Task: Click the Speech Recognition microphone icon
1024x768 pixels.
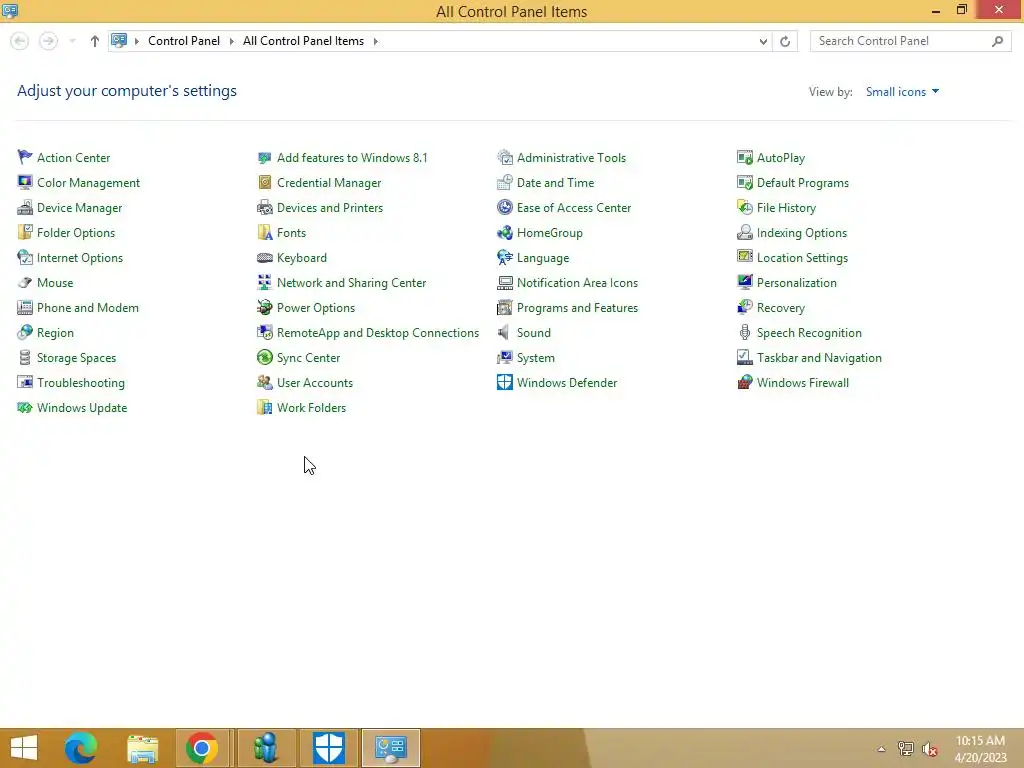Action: [744, 332]
